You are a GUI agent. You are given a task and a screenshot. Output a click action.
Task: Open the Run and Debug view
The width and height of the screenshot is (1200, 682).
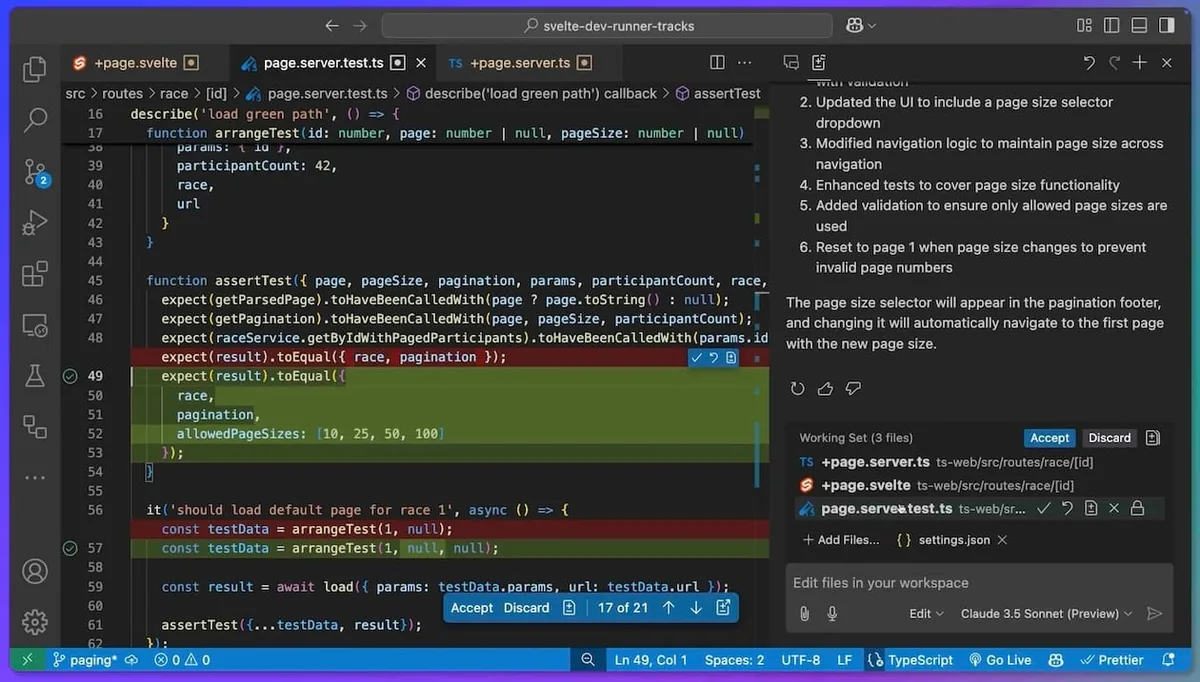click(35, 222)
